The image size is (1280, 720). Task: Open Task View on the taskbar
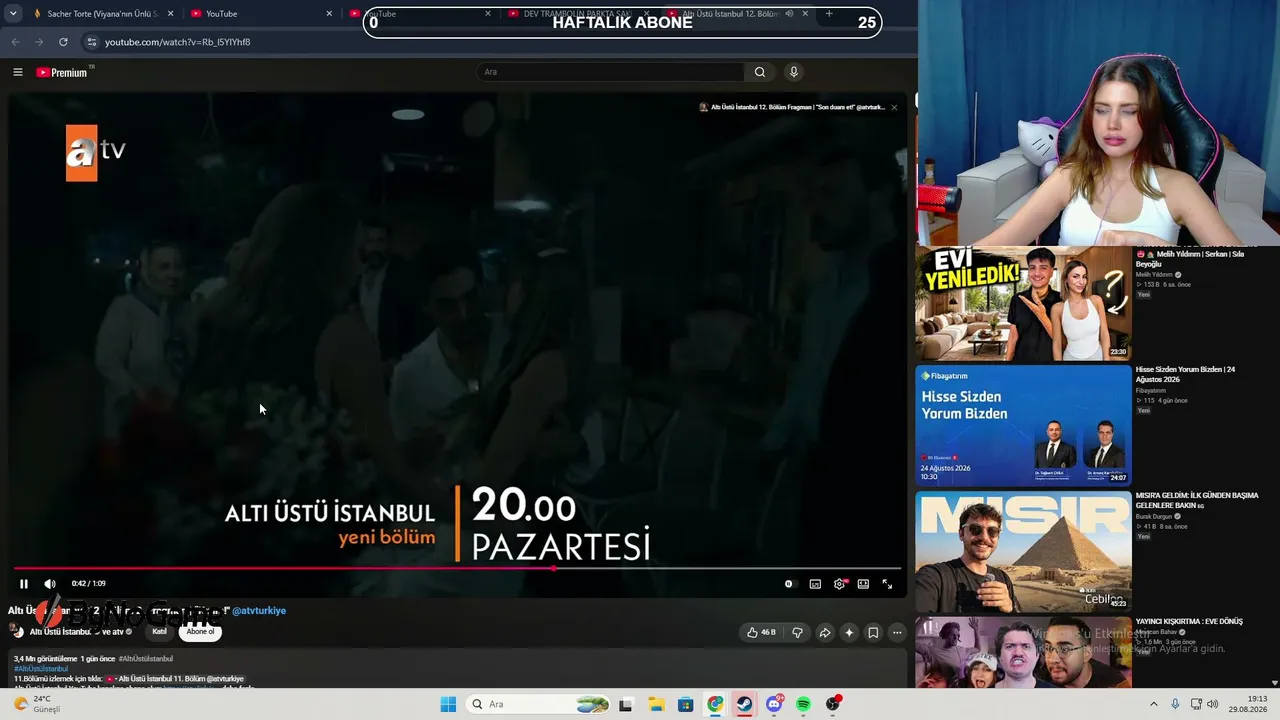(x=626, y=704)
